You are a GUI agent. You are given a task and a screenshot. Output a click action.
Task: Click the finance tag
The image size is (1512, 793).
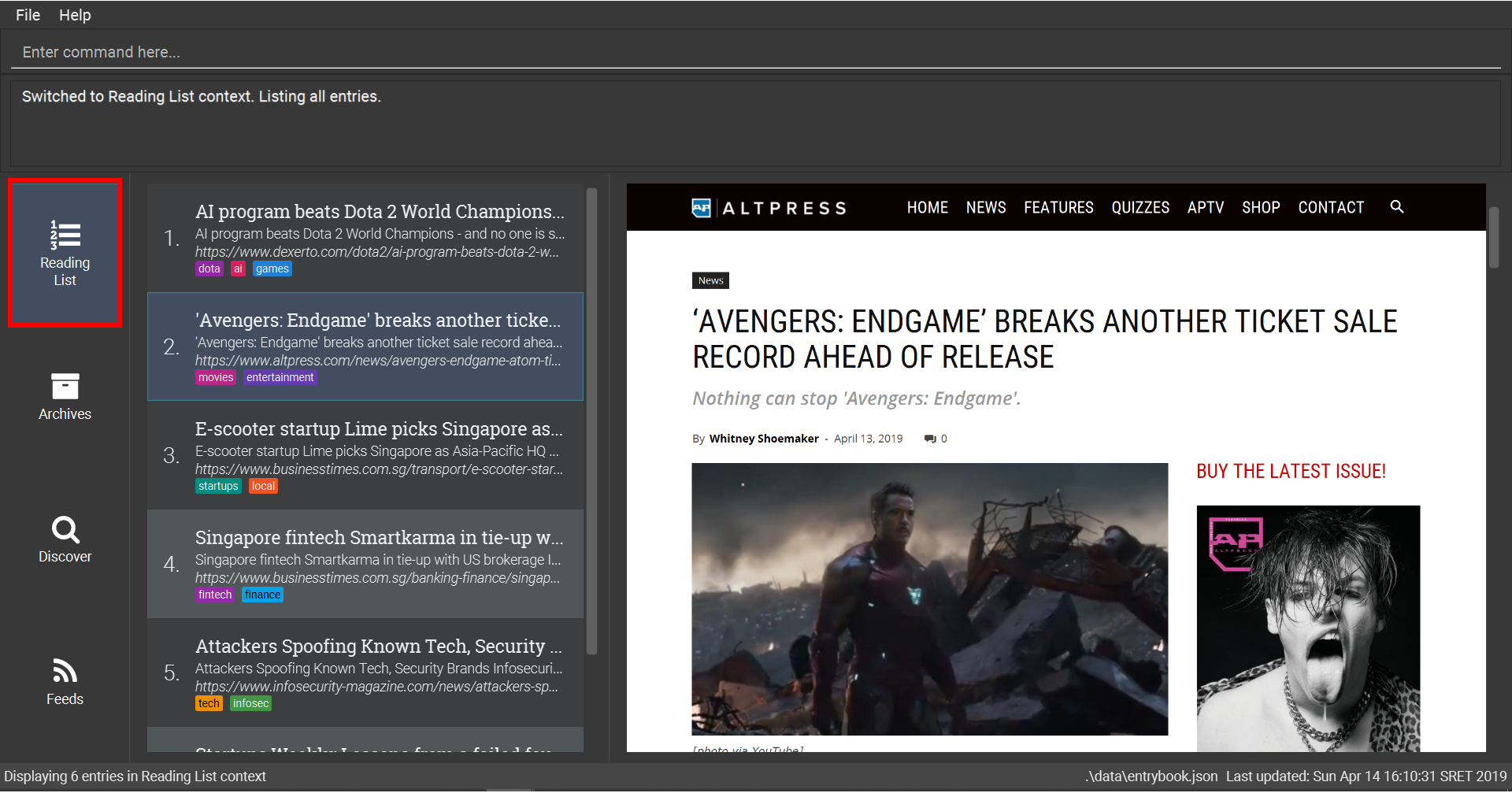point(262,595)
